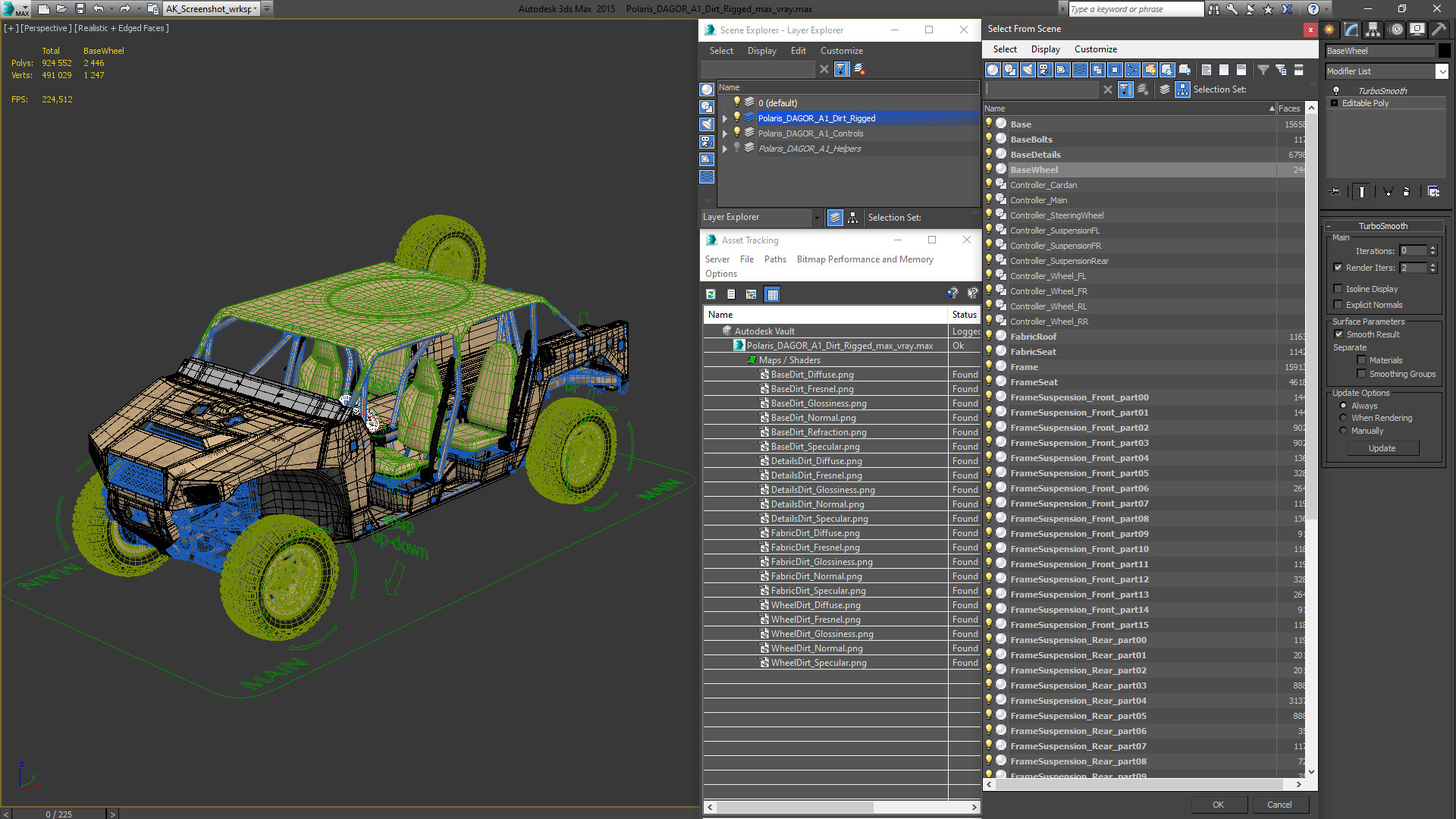Screen dimensions: 1456x819
Task: Open Display menu in Select From Scene
Action: click(x=1045, y=49)
